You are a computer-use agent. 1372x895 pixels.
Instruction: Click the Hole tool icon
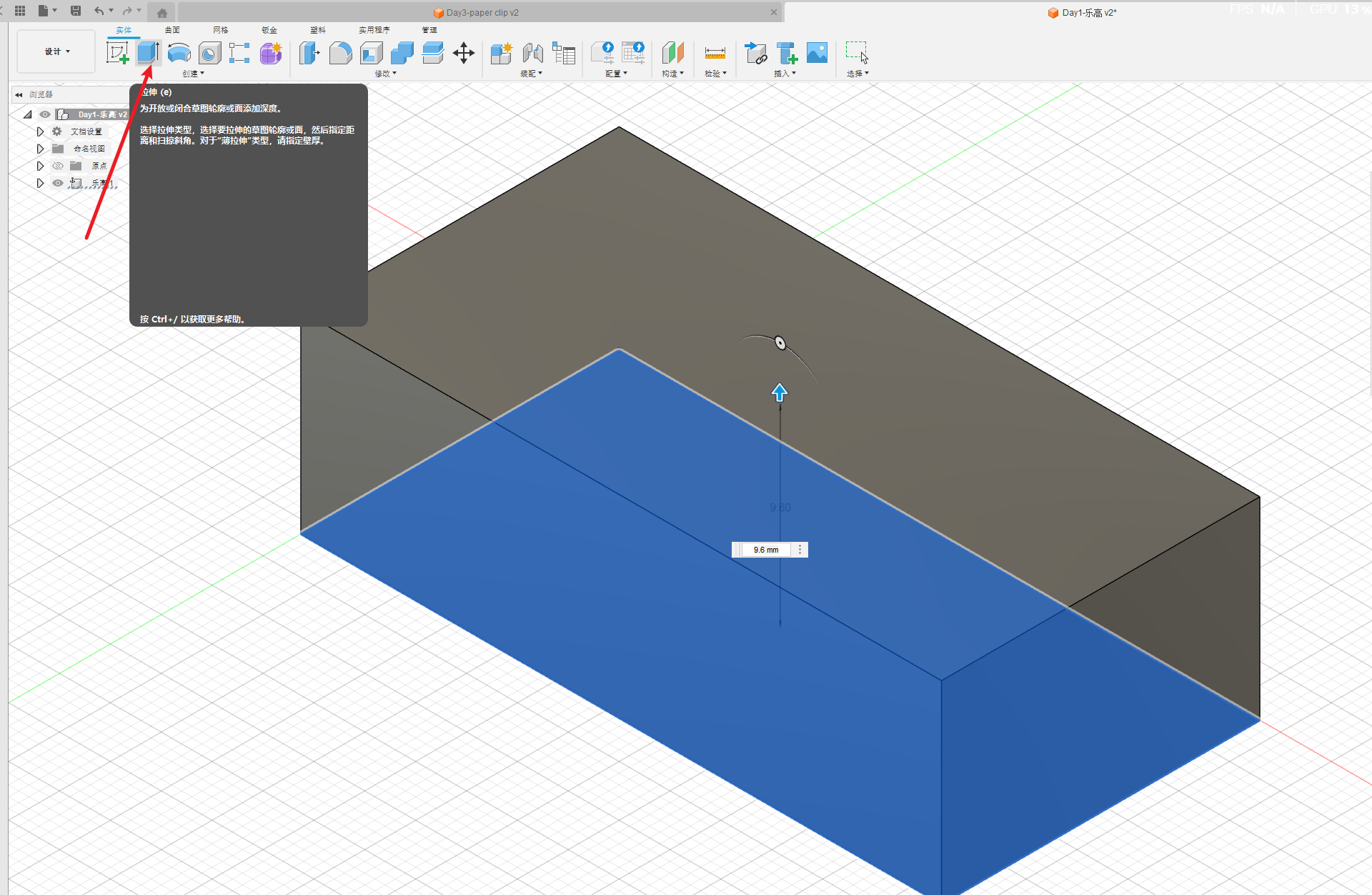click(x=209, y=53)
